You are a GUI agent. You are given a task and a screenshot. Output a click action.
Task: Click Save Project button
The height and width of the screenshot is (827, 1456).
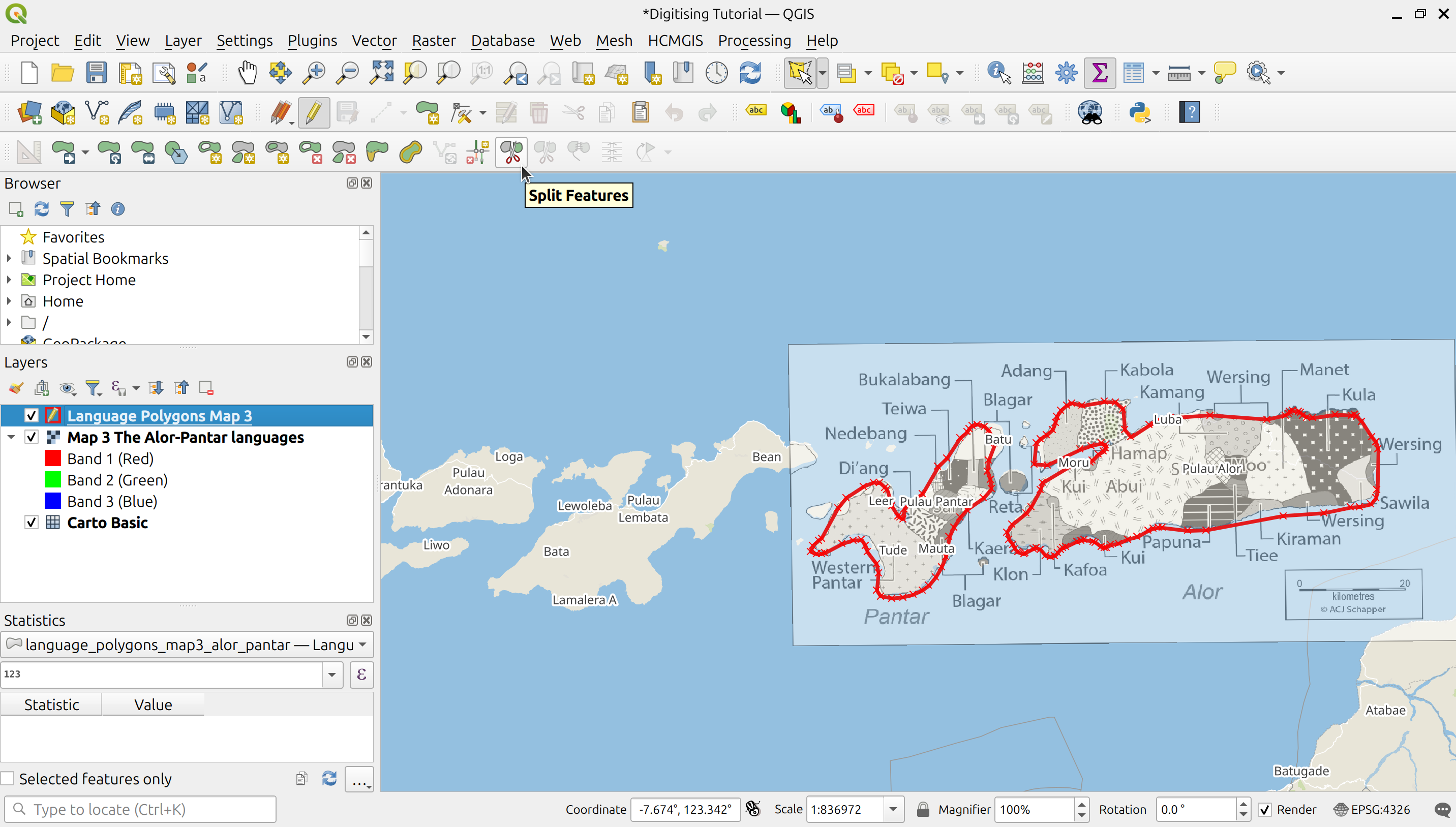[96, 73]
